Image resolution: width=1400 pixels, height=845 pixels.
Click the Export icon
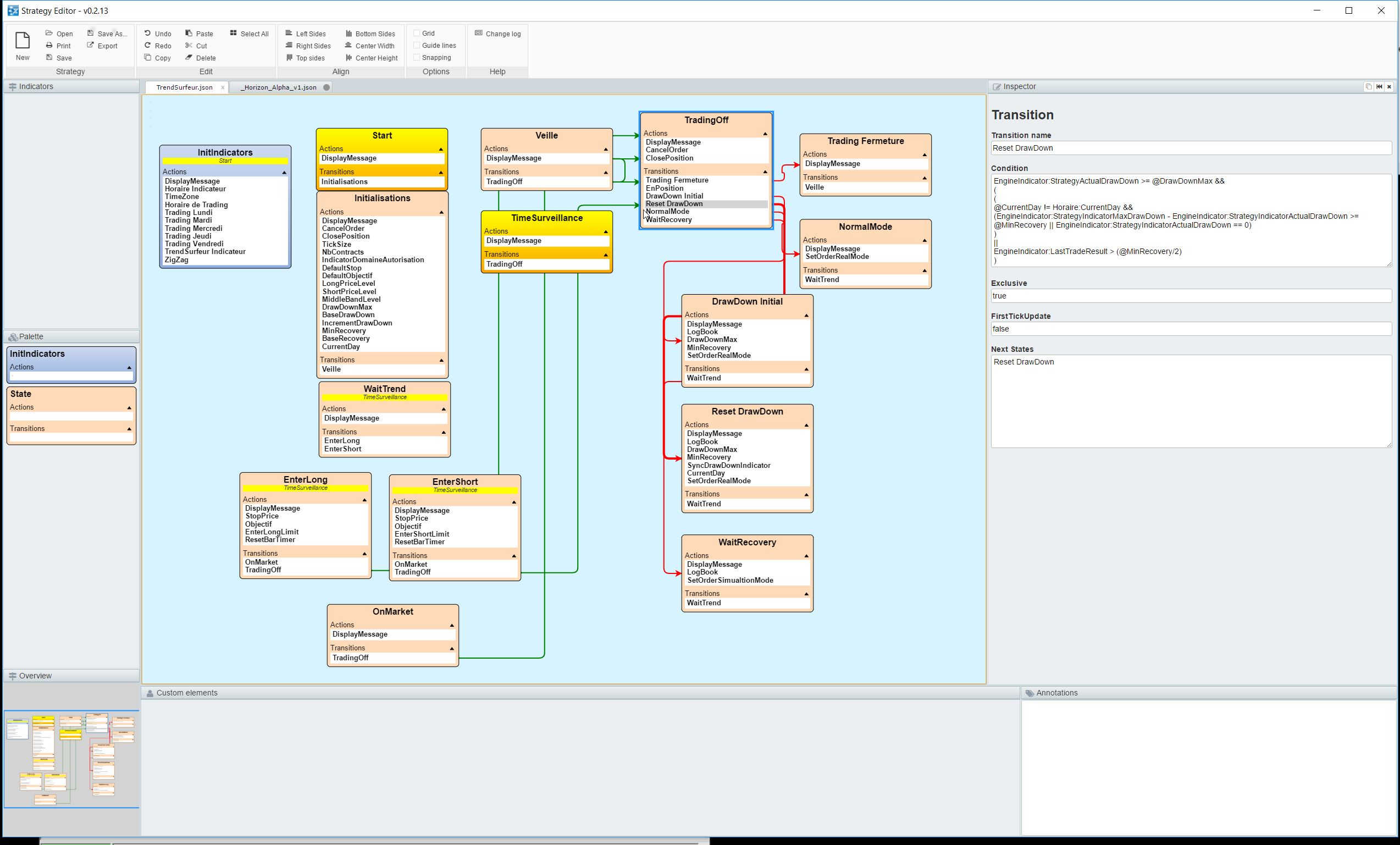[90, 46]
